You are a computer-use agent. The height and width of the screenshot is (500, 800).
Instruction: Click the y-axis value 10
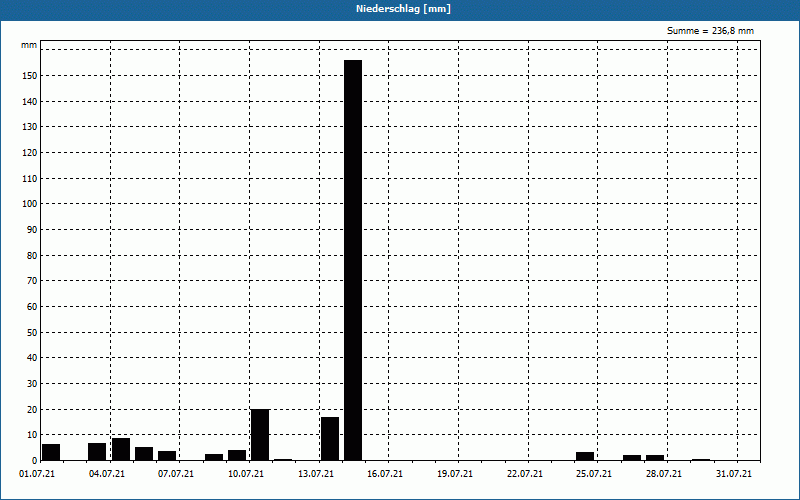(x=33, y=435)
